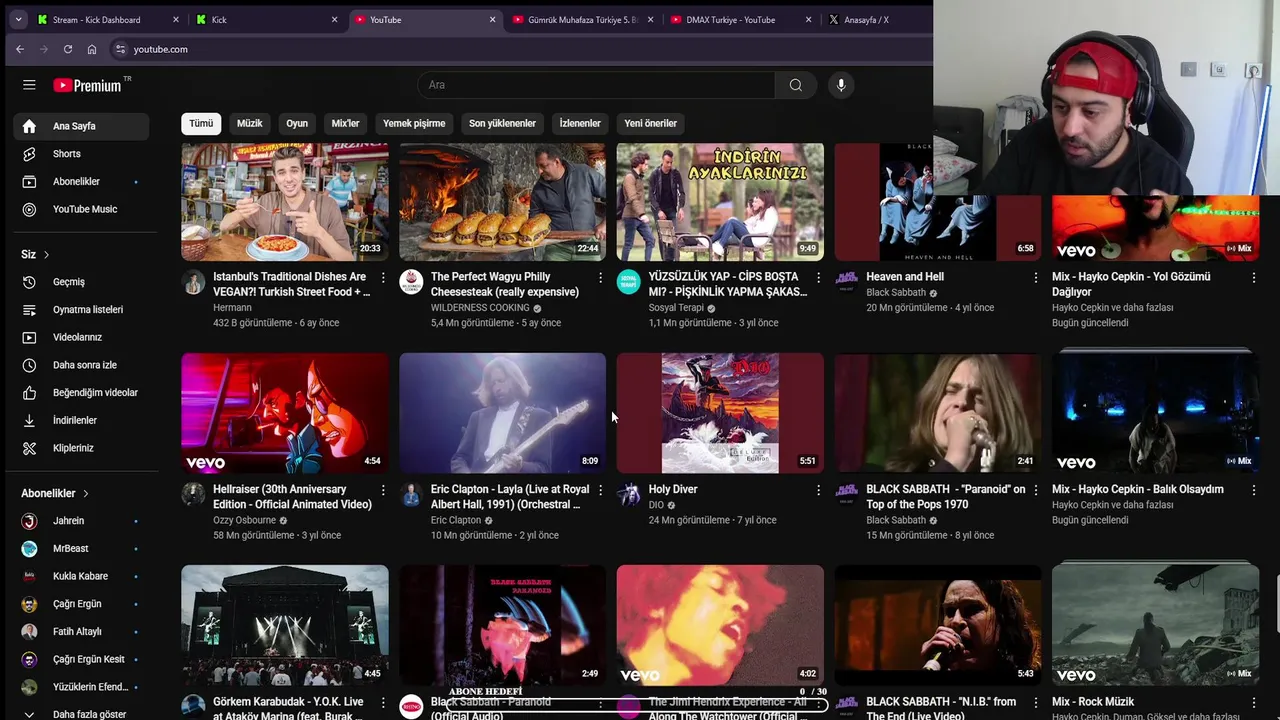This screenshot has width=1280, height=720.
Task: Go to Ana Sayfa home
Action: [82, 126]
